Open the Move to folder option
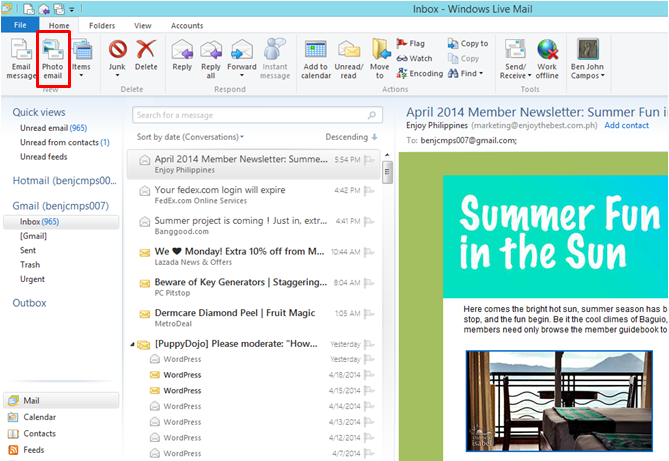Screen dimensions: 669x461 (x=380, y=59)
